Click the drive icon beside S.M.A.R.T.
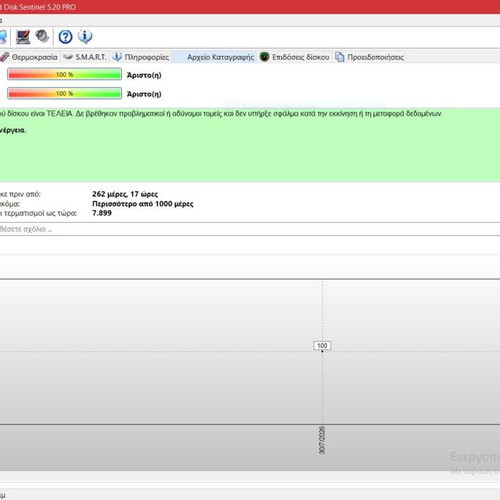The height and width of the screenshot is (500, 500). [68, 57]
